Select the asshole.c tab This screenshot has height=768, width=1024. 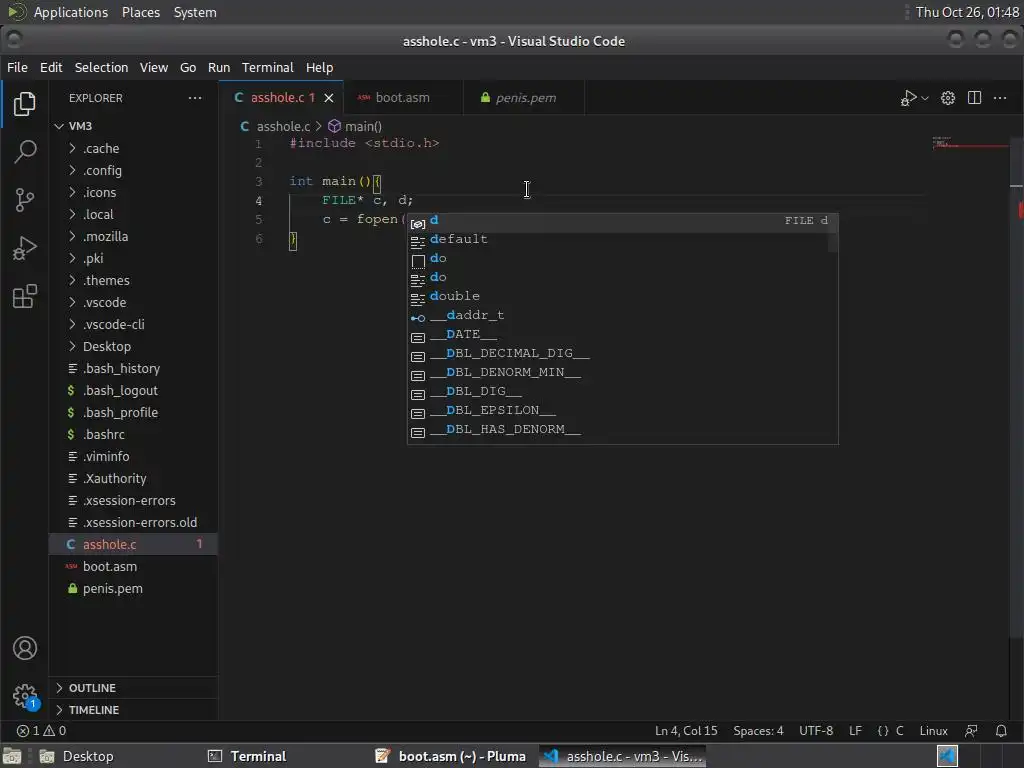tap(281, 98)
